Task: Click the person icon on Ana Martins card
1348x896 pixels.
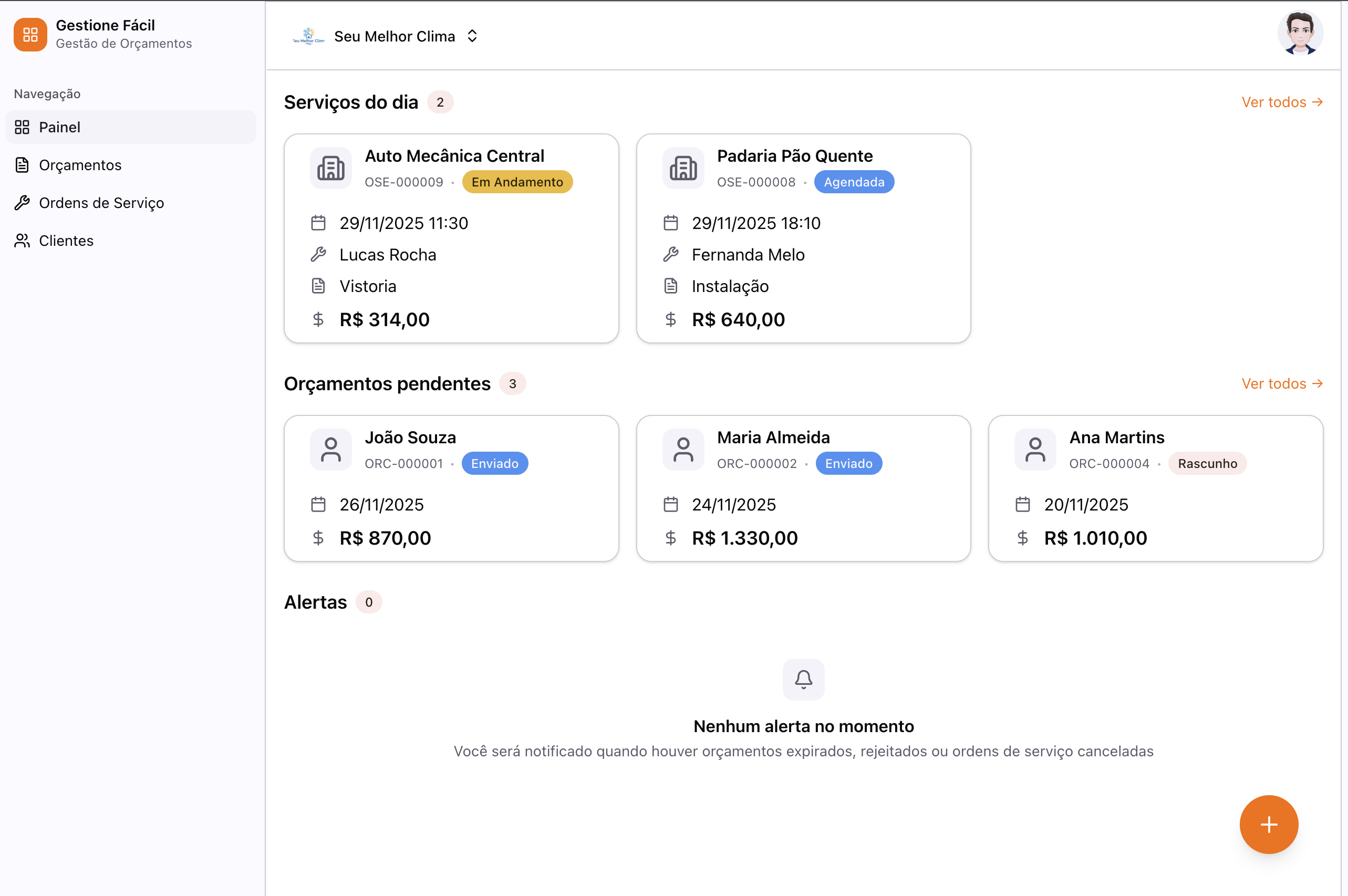Action: (x=1035, y=450)
